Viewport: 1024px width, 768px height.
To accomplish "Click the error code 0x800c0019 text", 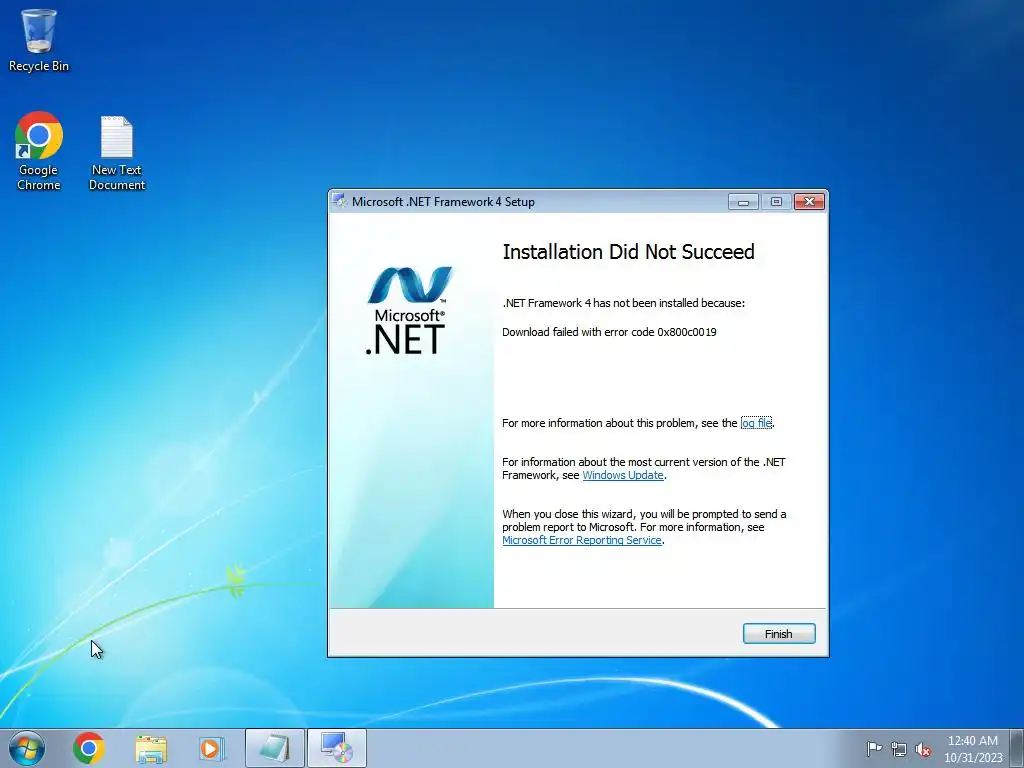I will pyautogui.click(x=686, y=332).
